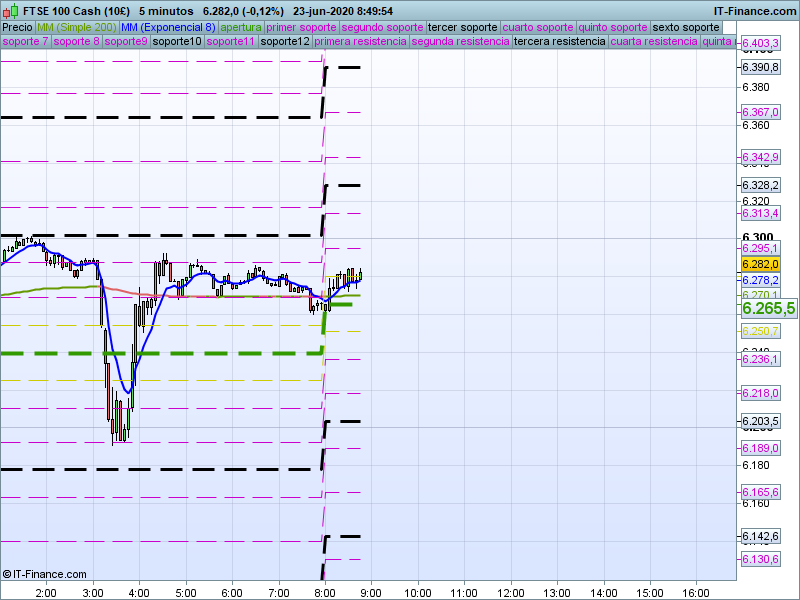Click the sexto soporte label
The width and height of the screenshot is (800, 600).
point(685,27)
